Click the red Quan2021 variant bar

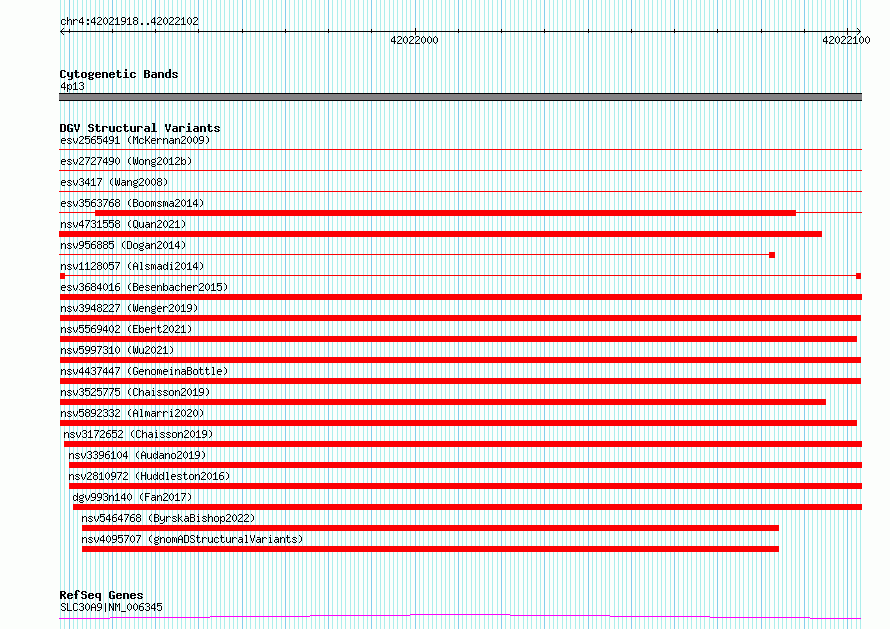click(x=440, y=234)
